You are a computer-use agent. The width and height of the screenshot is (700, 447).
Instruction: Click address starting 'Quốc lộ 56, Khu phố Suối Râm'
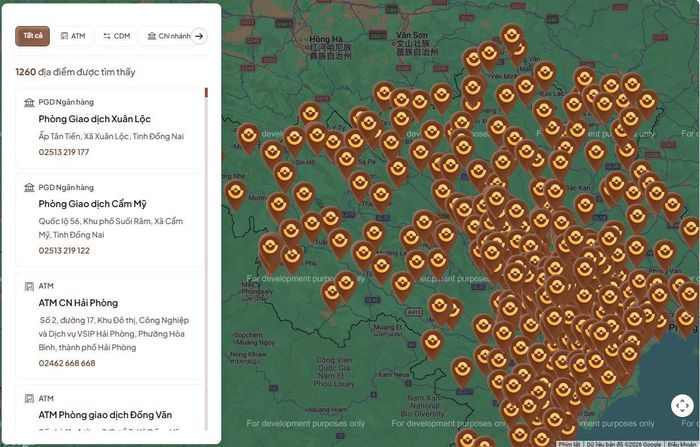tap(111, 228)
